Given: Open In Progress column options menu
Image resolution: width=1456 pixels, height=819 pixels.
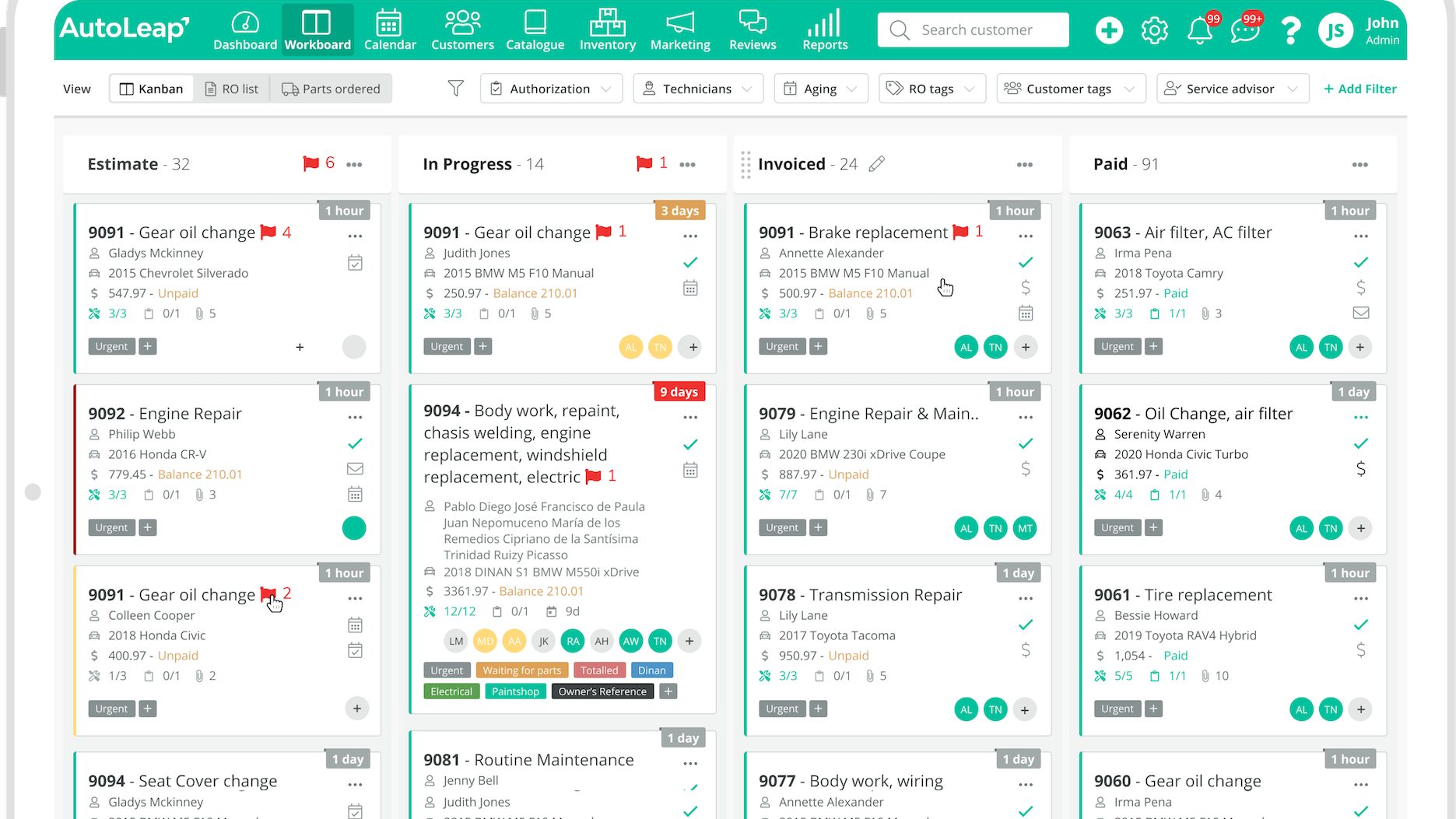Looking at the screenshot, I should click(x=687, y=164).
